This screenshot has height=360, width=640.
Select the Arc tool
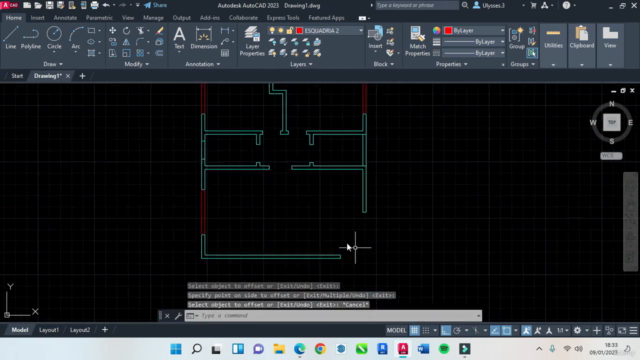point(76,38)
